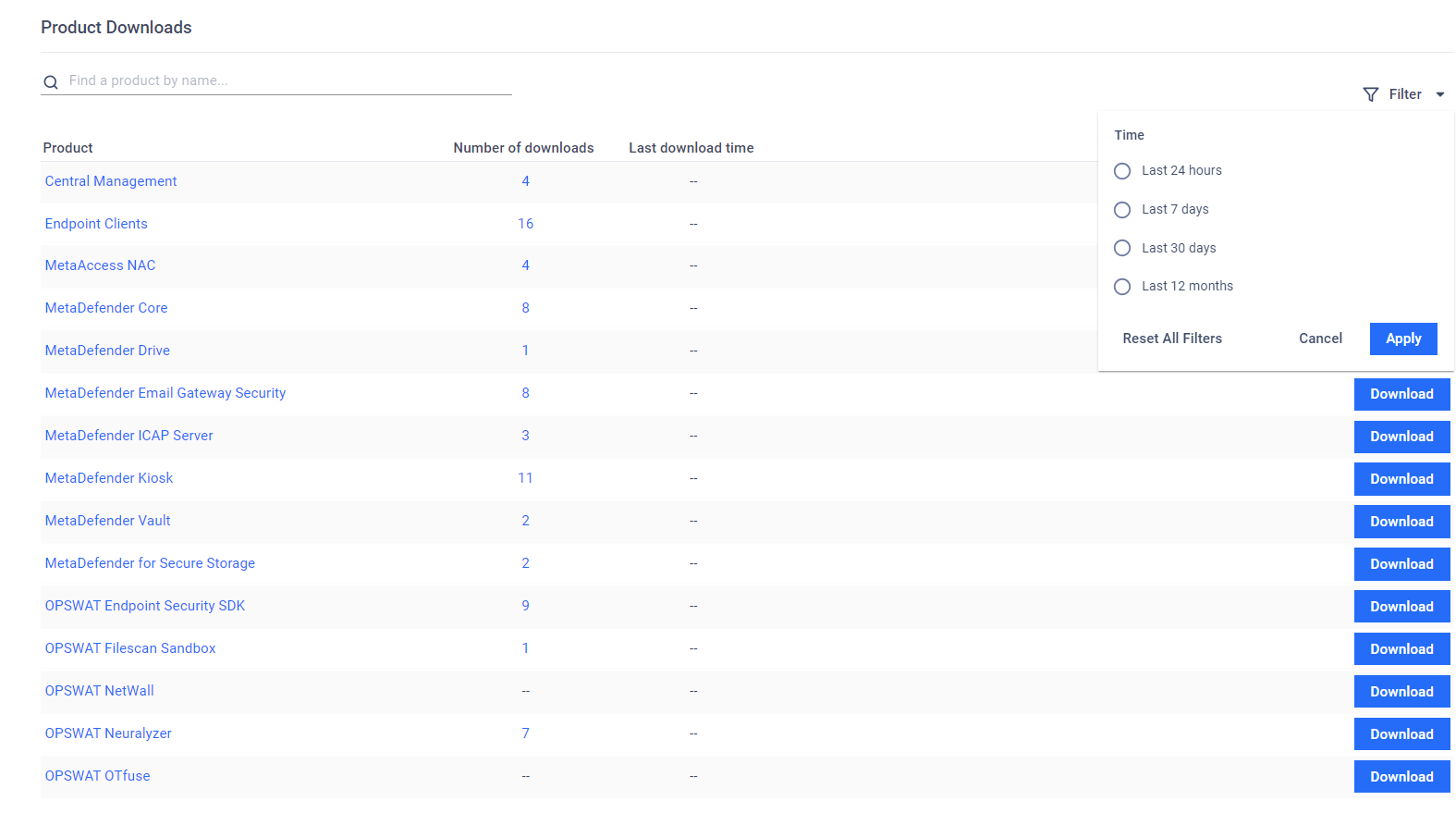Click the Number of downloads column header

(x=523, y=148)
